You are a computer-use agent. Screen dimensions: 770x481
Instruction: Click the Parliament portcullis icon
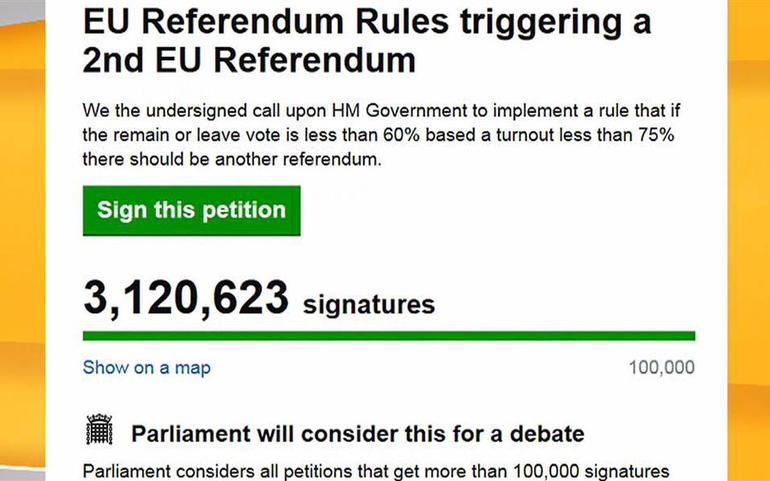99,431
